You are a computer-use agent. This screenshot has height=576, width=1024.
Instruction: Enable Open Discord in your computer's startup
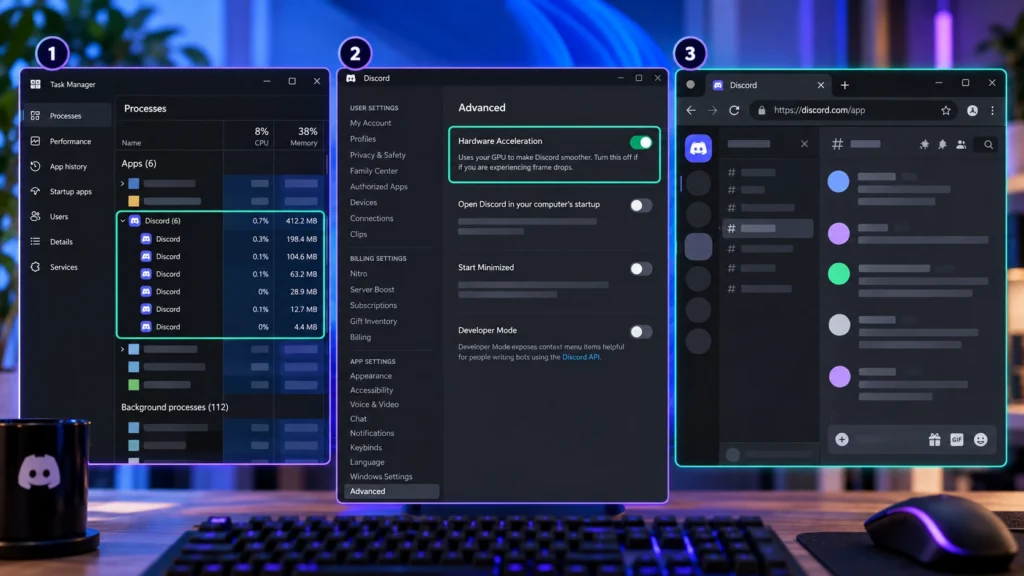(641, 206)
